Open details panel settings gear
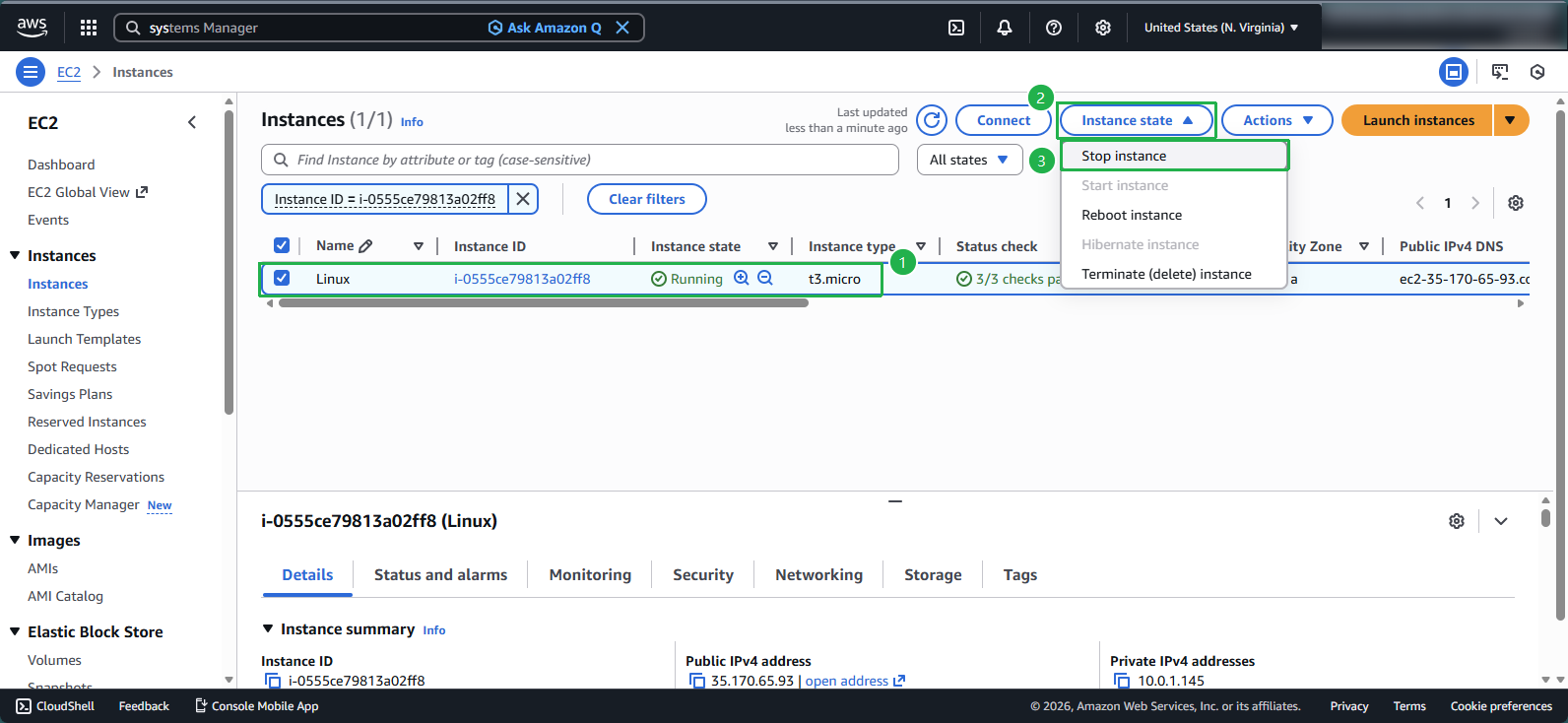 coord(1457,521)
